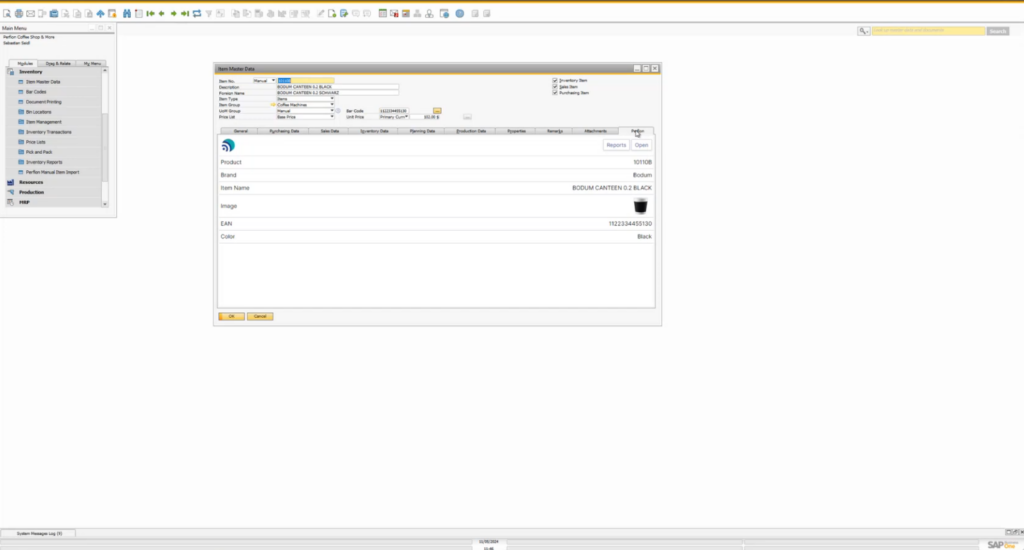Screen dimensions: 1024x550
Task: Switch to the Sales Data tab
Action: (330, 131)
